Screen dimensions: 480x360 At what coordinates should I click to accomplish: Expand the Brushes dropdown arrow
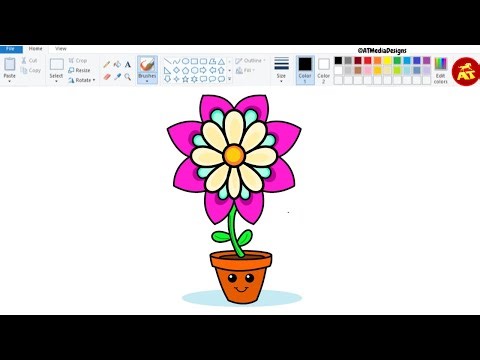[x=147, y=81]
